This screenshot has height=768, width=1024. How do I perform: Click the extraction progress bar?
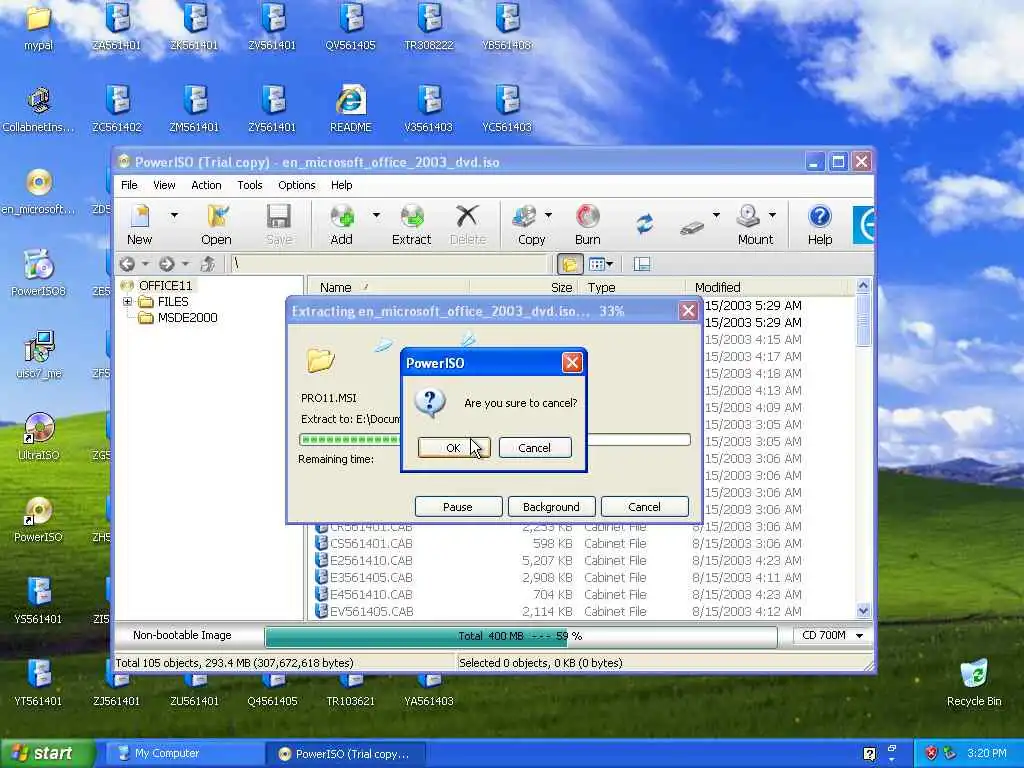[x=494, y=440]
